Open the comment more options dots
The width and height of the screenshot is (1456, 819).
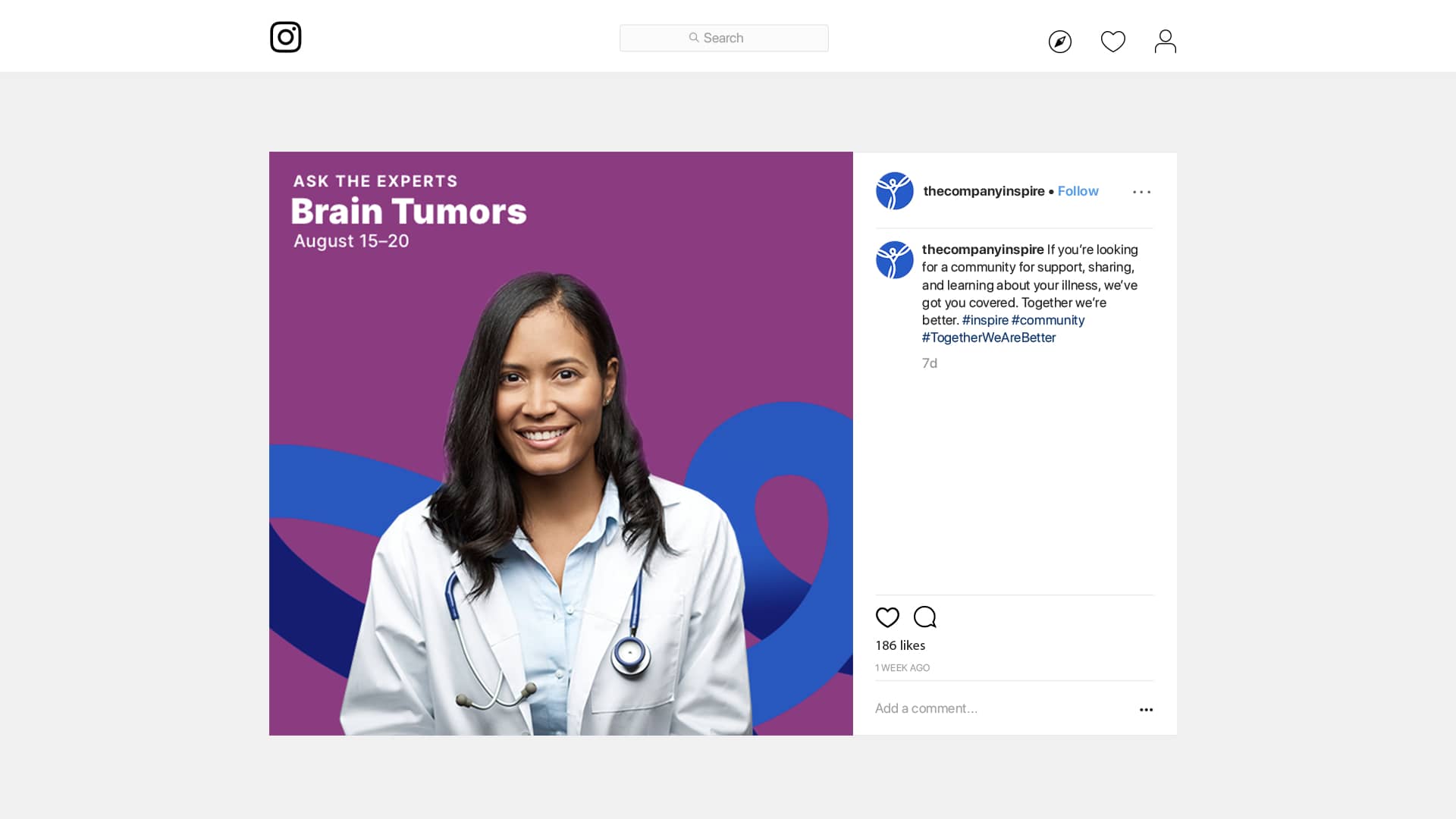(x=1146, y=710)
